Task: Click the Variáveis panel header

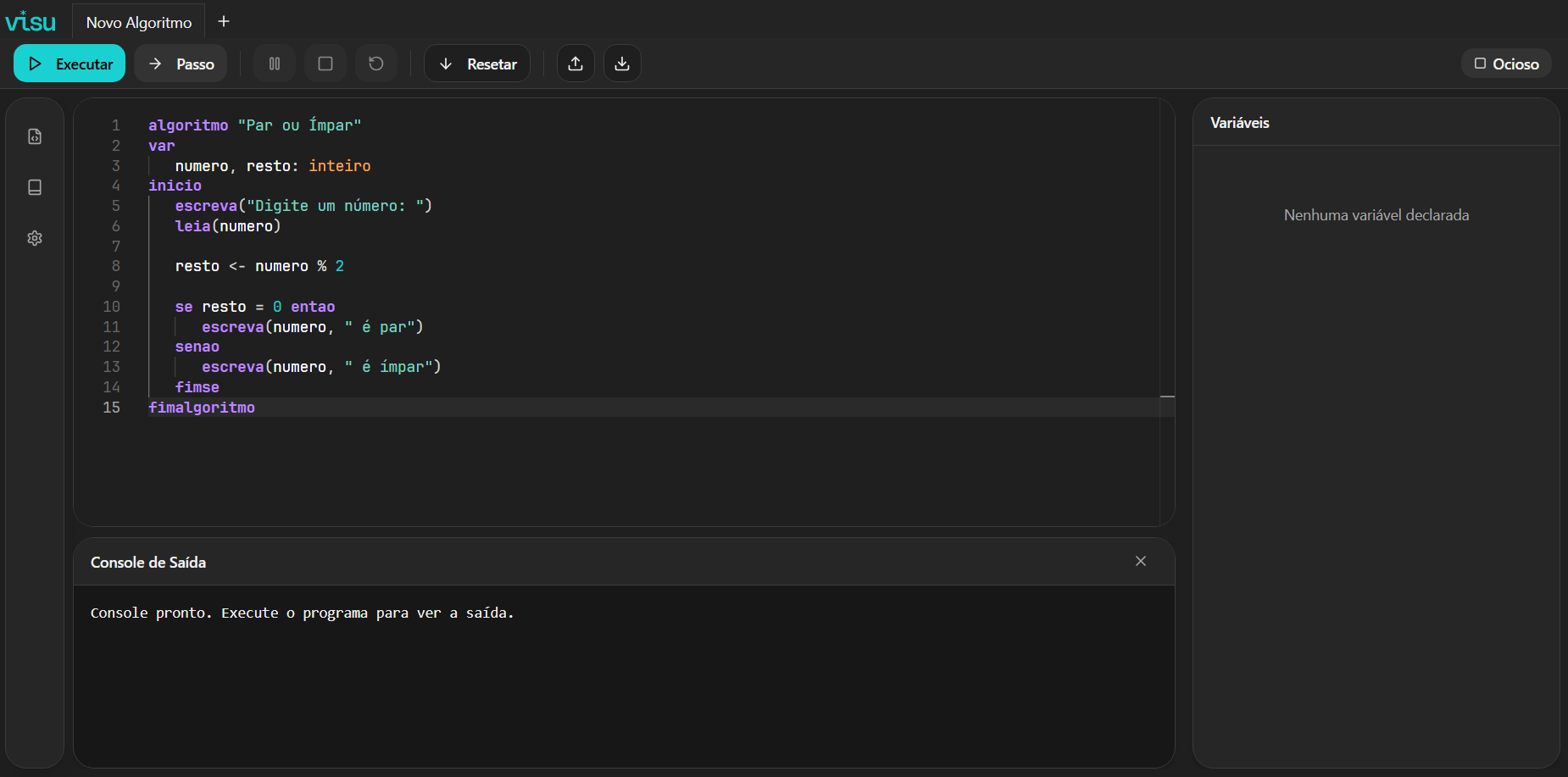Action: [1240, 123]
